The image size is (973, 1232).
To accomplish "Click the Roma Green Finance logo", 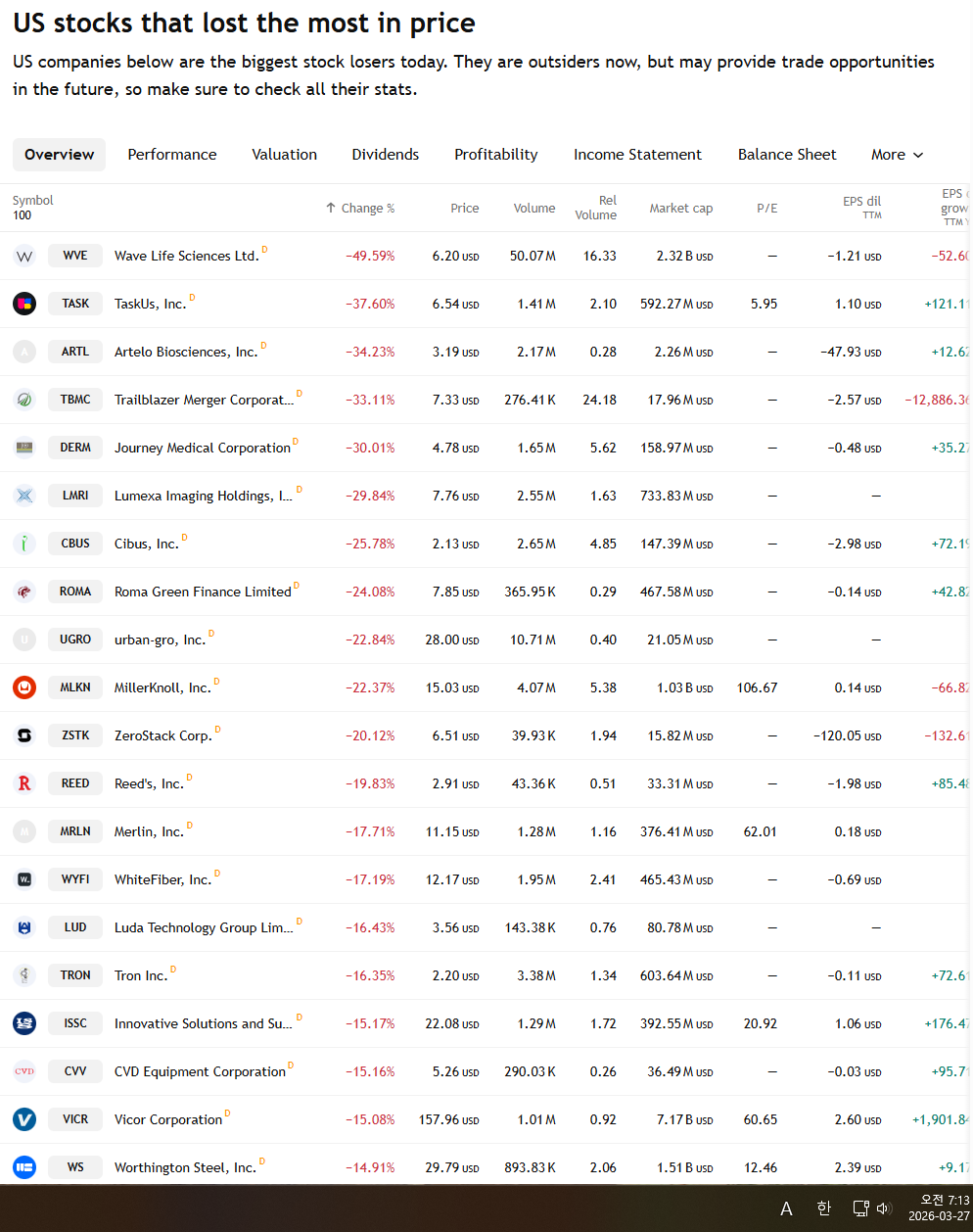I will (x=24, y=592).
